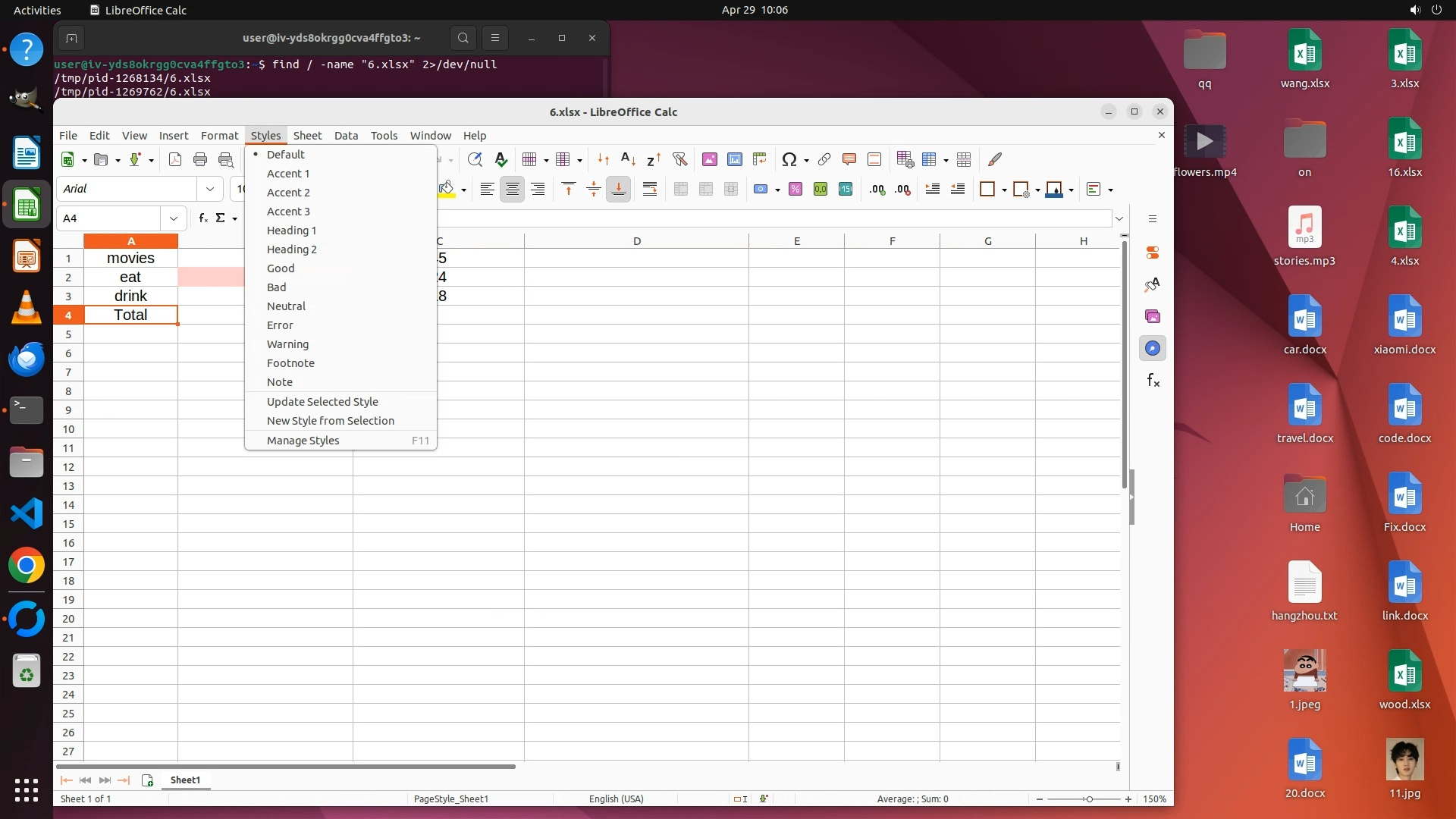1456x819 pixels.
Task: Click the zoom slider handle in the status bar
Action: pos(1089,799)
